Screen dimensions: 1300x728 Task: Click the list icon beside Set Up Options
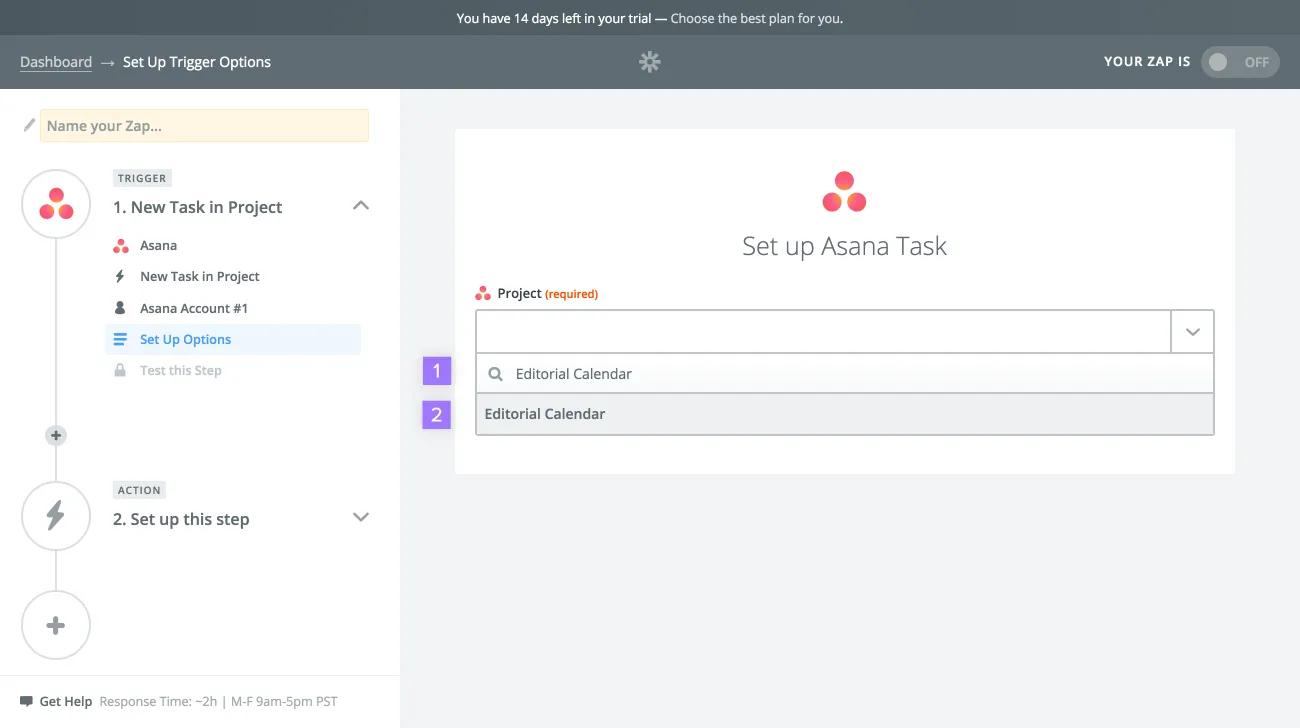point(121,339)
